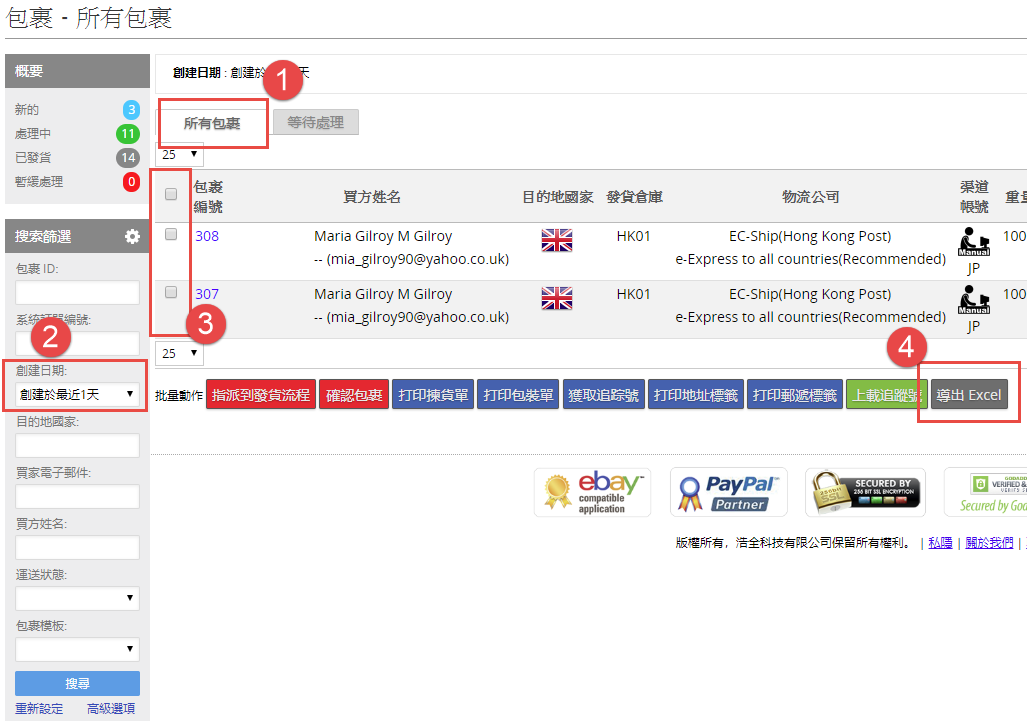Click the grey 已發貨 count badge 14
Image resolution: width=1027 pixels, height=721 pixels.
(x=128, y=158)
